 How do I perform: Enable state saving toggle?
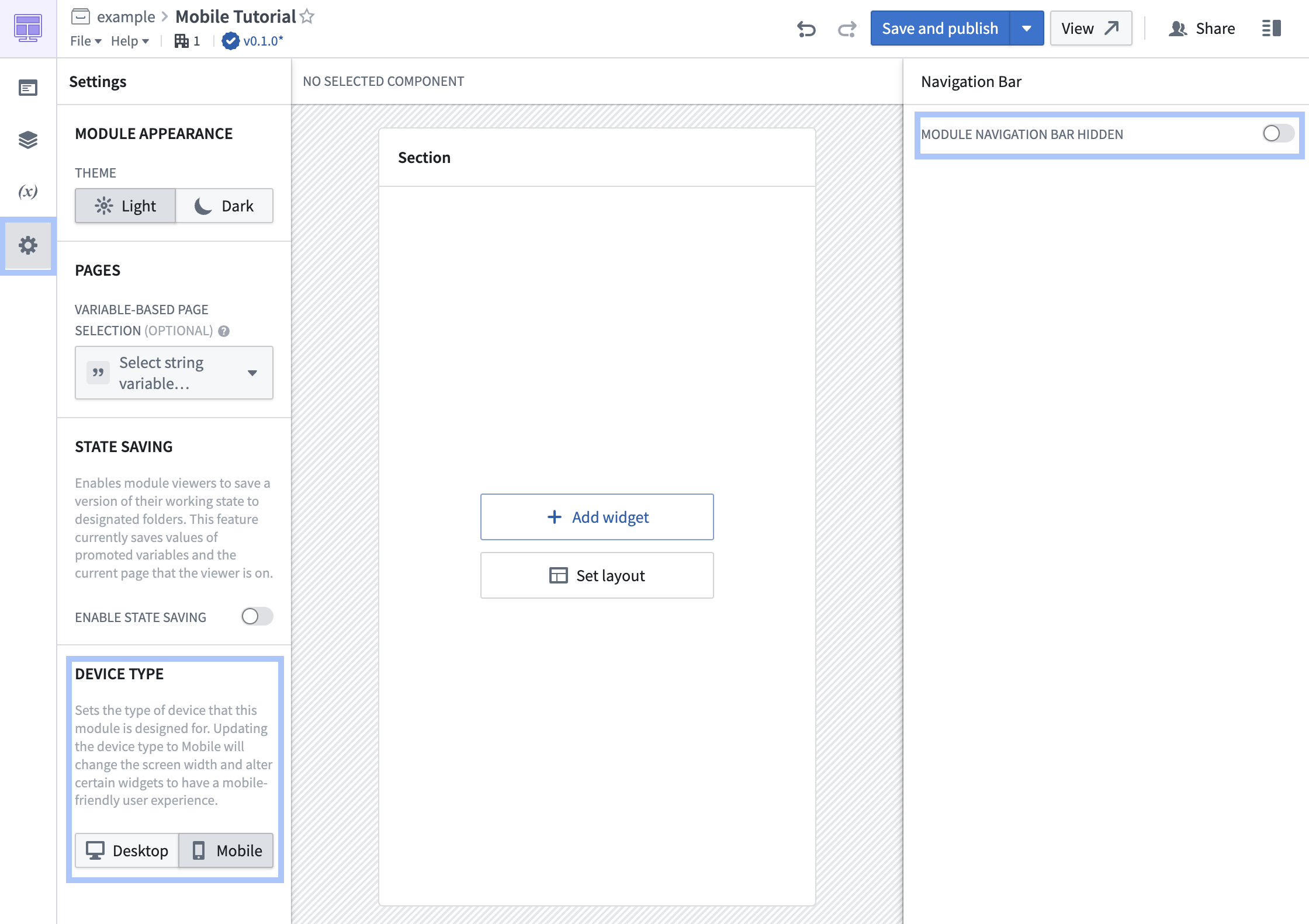pos(257,617)
